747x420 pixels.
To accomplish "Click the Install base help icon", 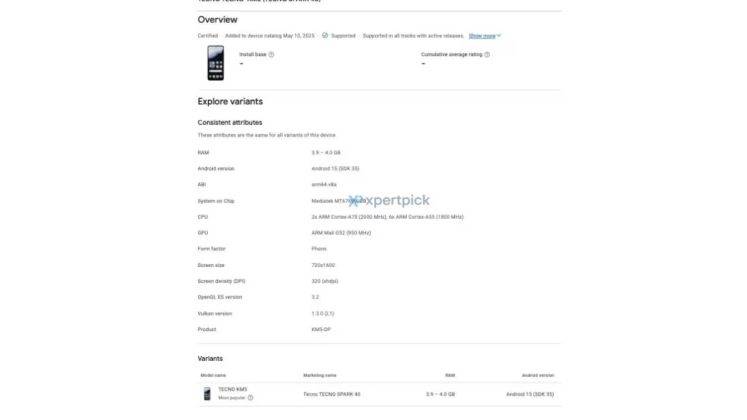I will 271,55.
